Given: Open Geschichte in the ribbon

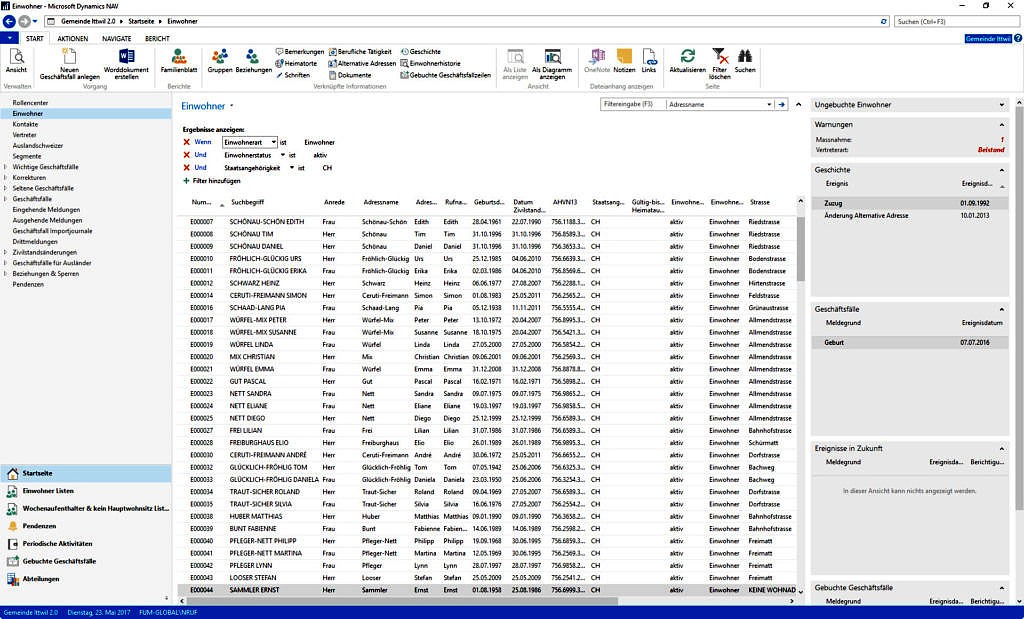Looking at the screenshot, I should tap(421, 52).
